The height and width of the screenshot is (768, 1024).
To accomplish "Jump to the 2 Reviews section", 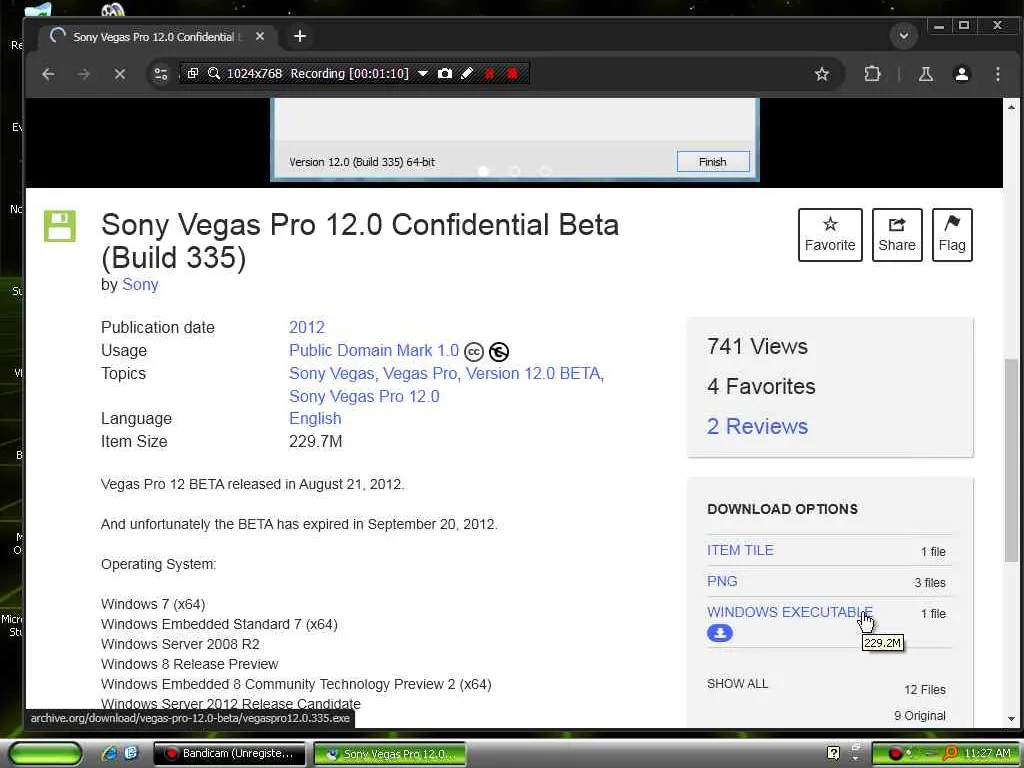I will point(758,426).
